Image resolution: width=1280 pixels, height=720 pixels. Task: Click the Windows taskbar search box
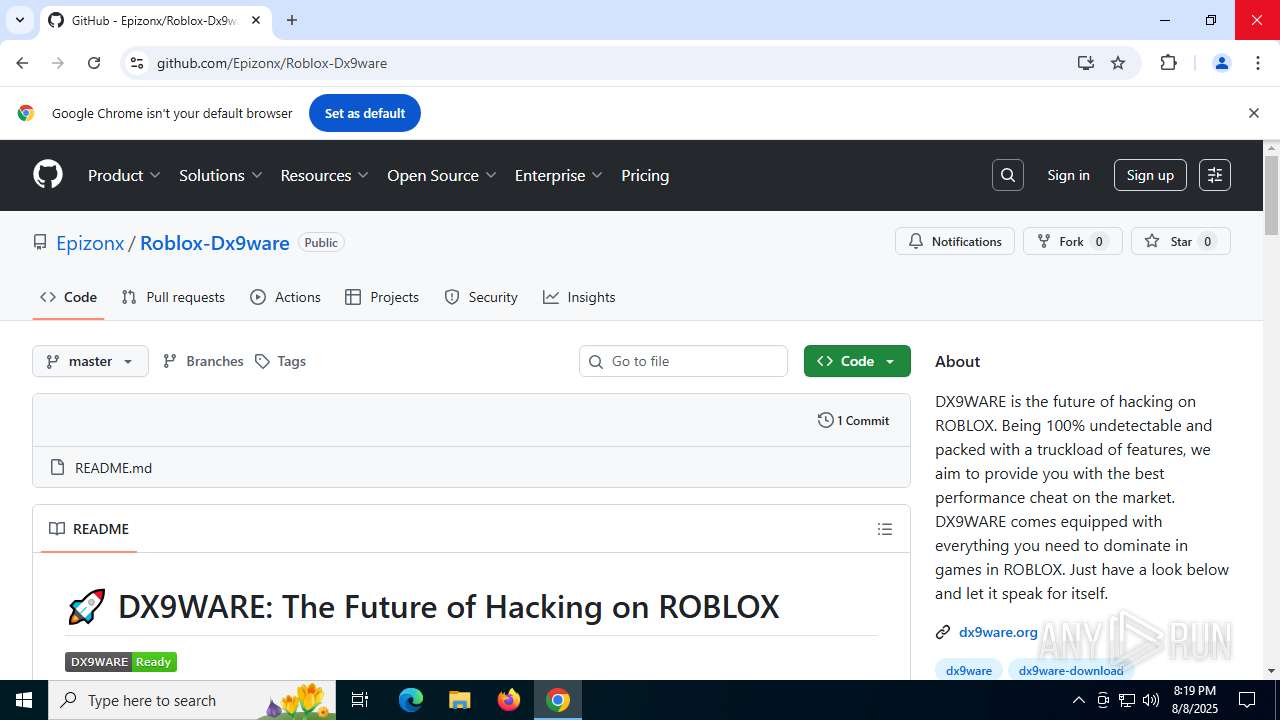click(x=192, y=700)
